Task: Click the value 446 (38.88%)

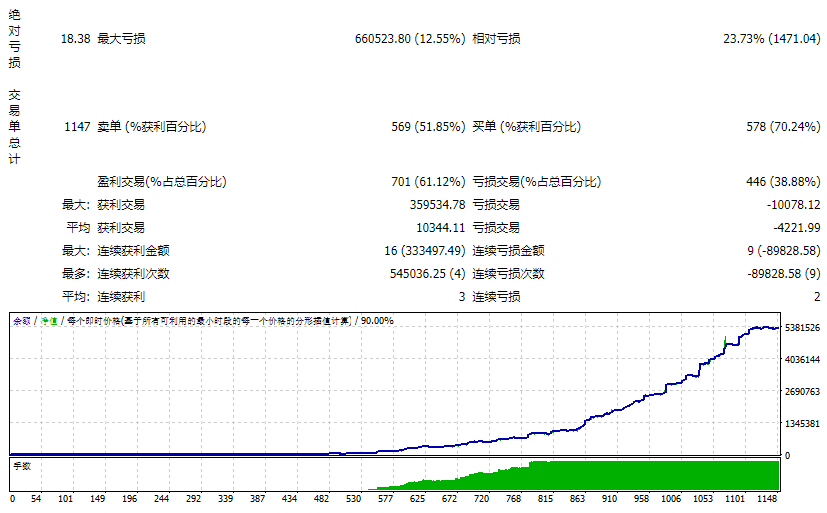Action: [x=783, y=182]
